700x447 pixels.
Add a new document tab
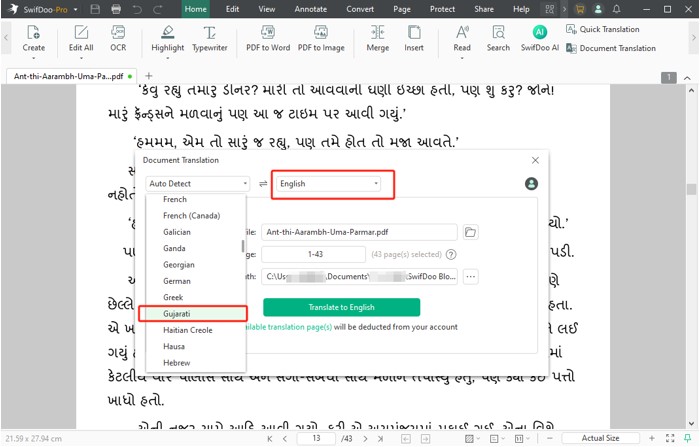(x=149, y=76)
